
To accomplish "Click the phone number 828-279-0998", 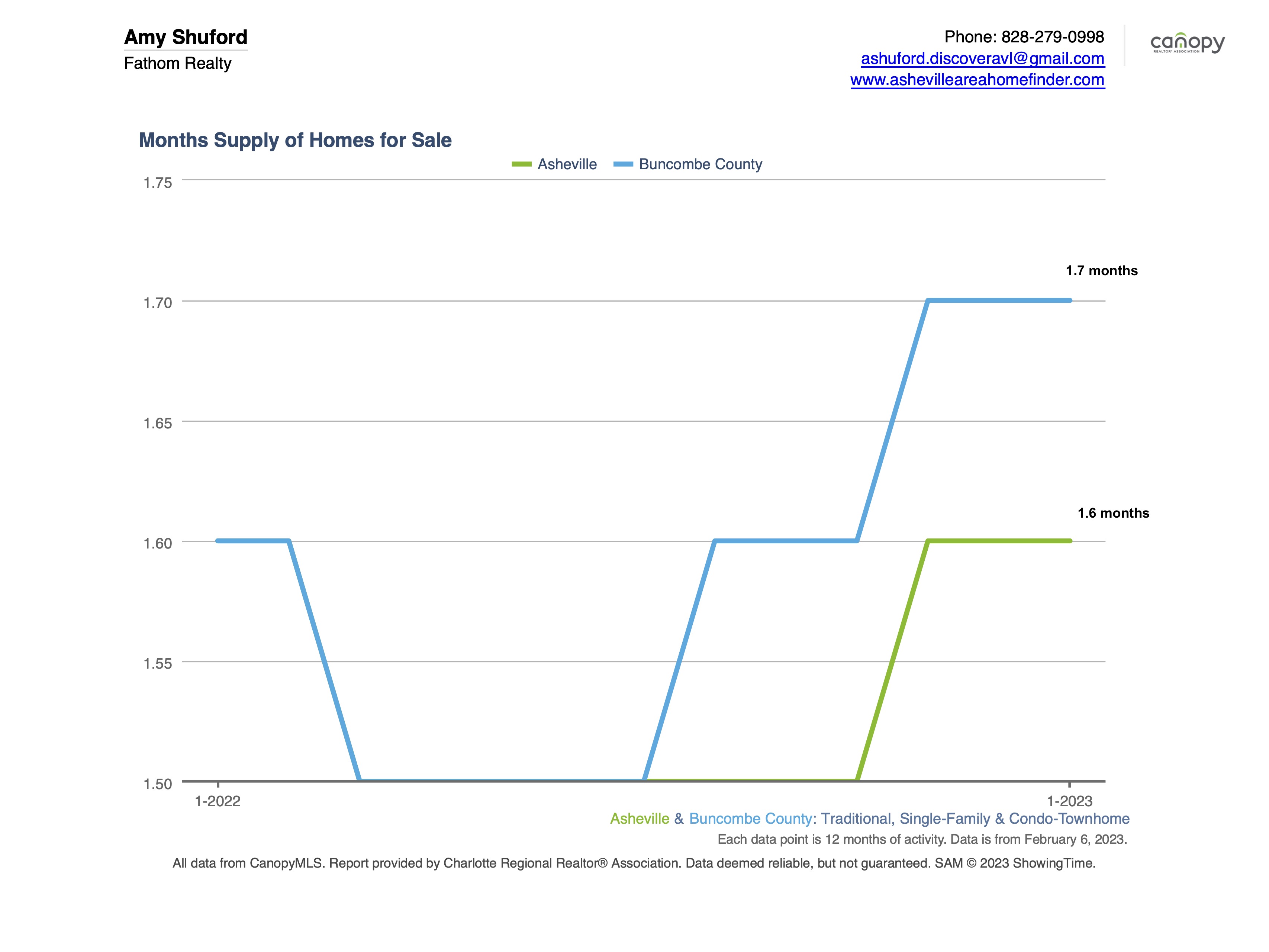I will coord(1053,37).
